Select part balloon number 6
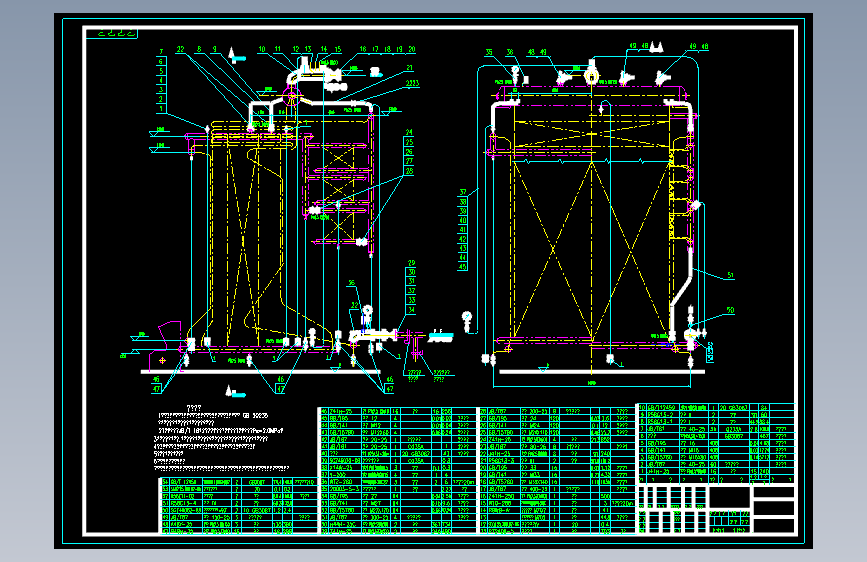The width and height of the screenshot is (867, 562). point(161,61)
